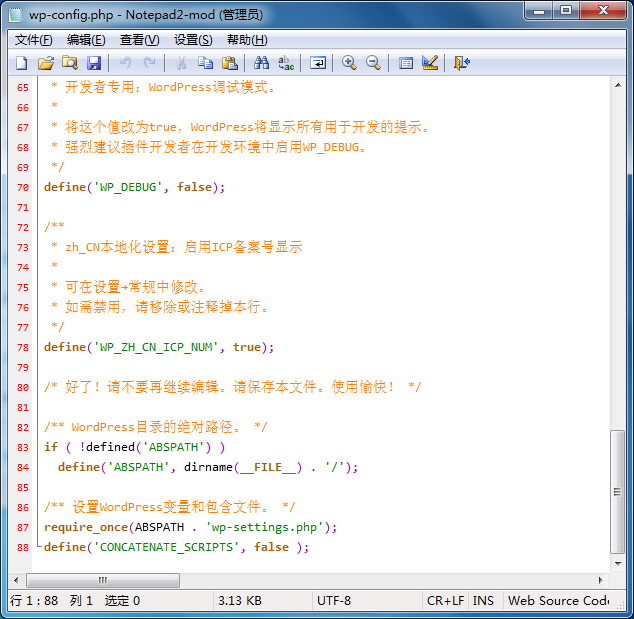Open the 编辑(E) menu

click(86, 40)
